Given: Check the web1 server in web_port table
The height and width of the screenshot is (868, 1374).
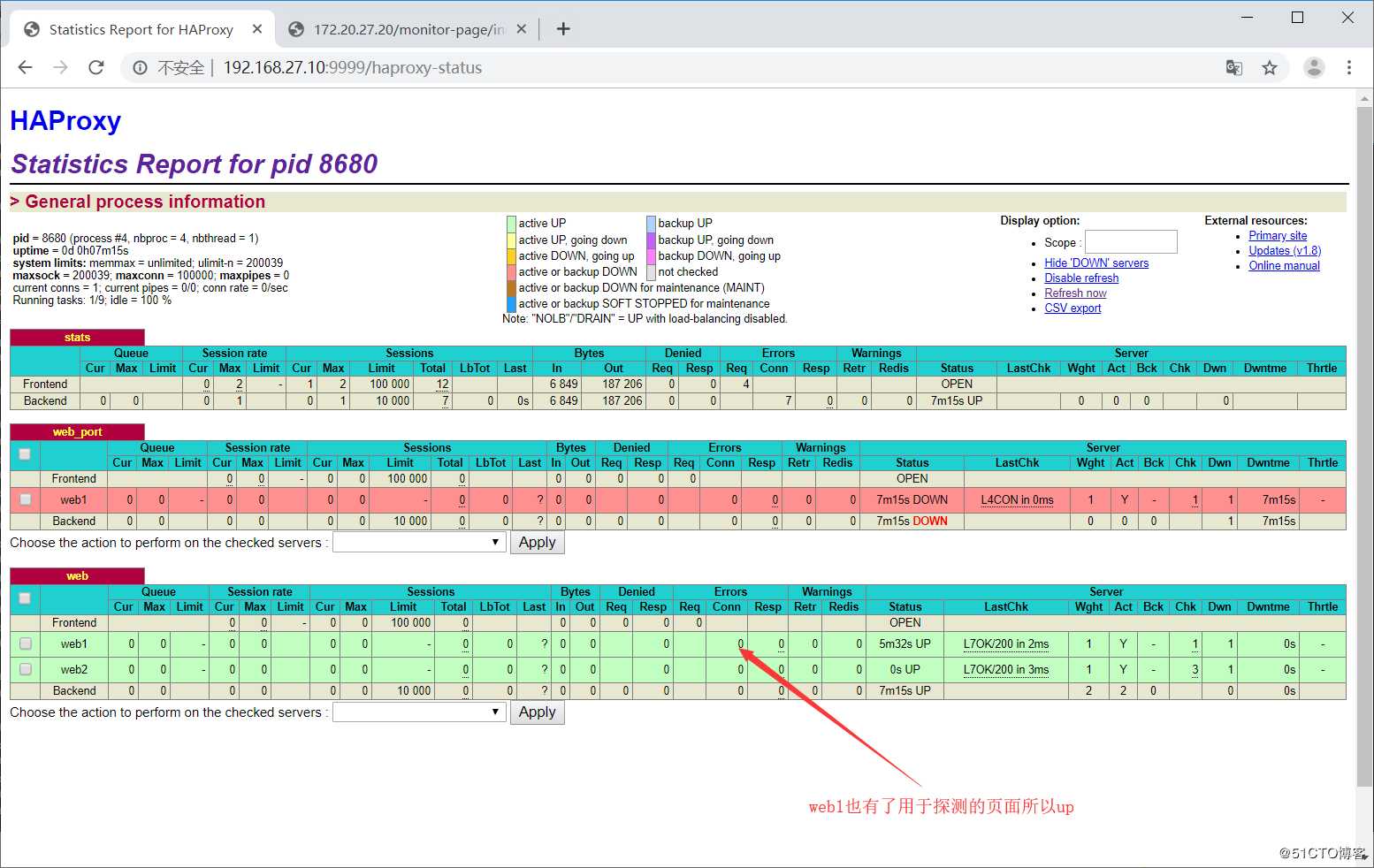Looking at the screenshot, I should (26, 499).
